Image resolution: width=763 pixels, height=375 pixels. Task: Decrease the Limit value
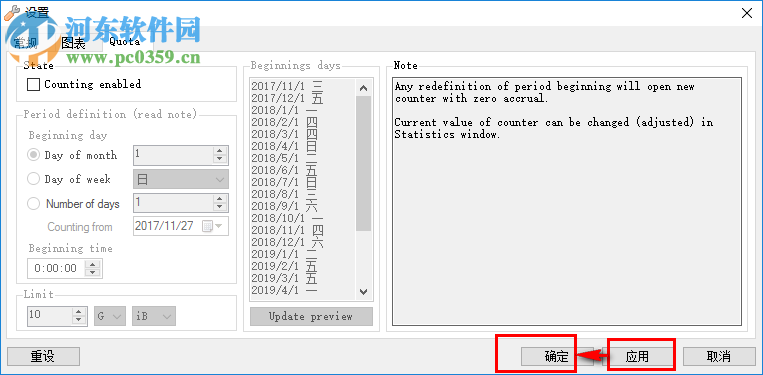[x=79, y=320]
